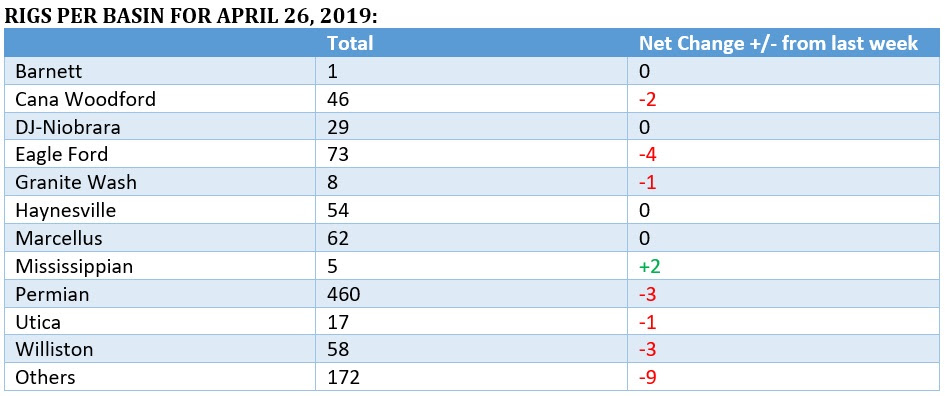Screen dimensions: 945x396
Task: Select the red -9 Others change
Action: [x=647, y=377]
